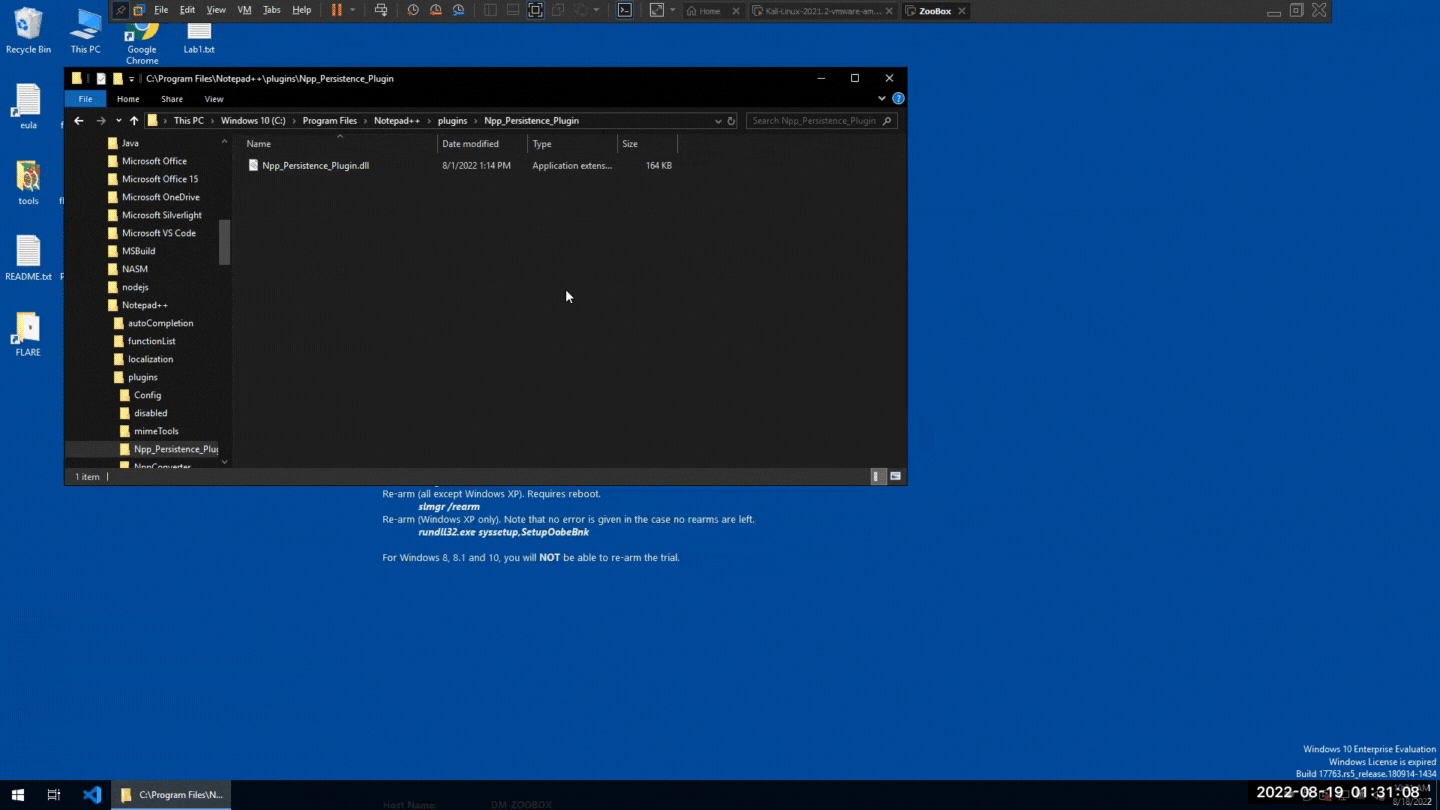Screen dimensions: 1440x810
Task: Open the VMware Snapshot Manager
Action: click(459, 9)
